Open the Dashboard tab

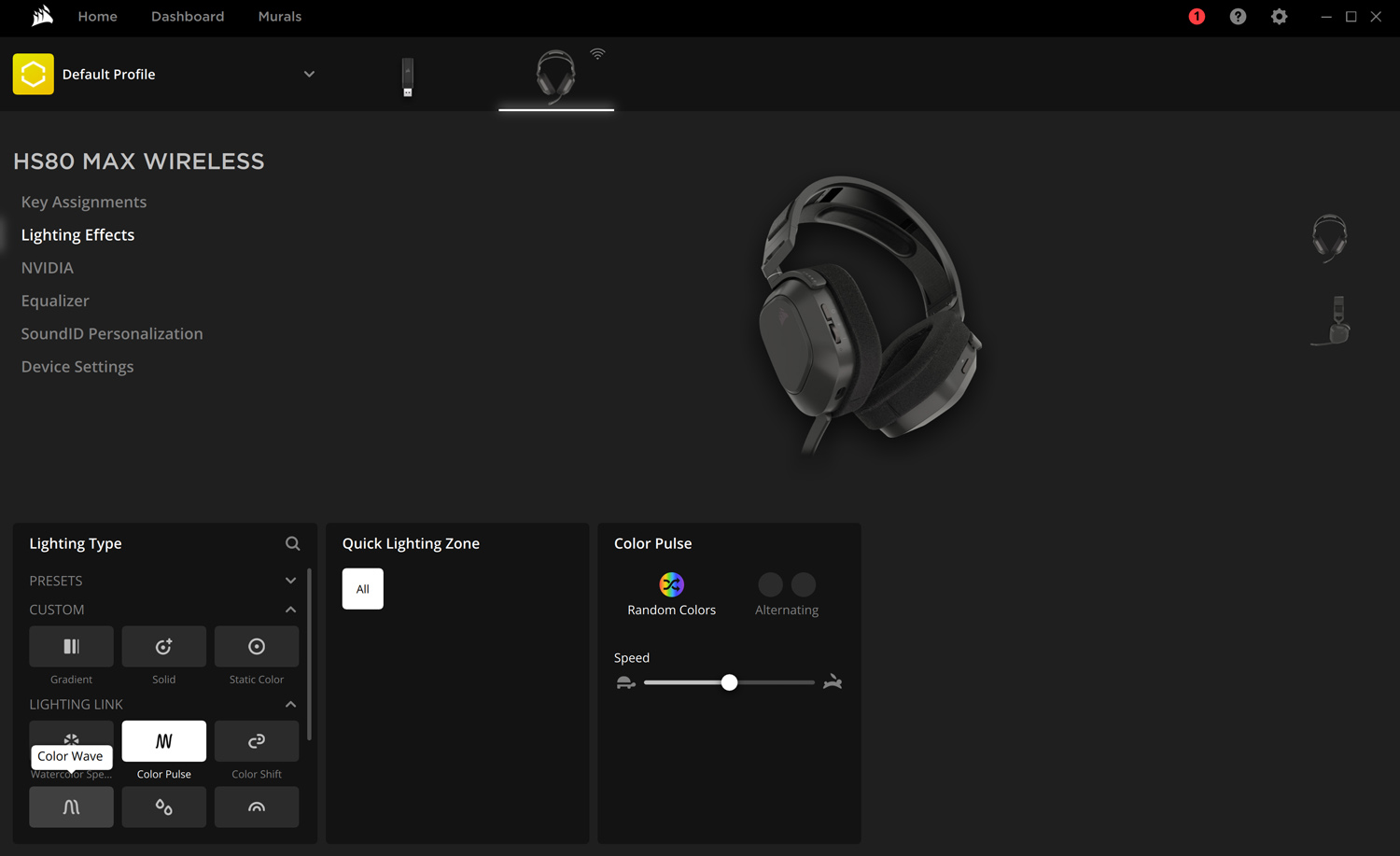pos(188,17)
